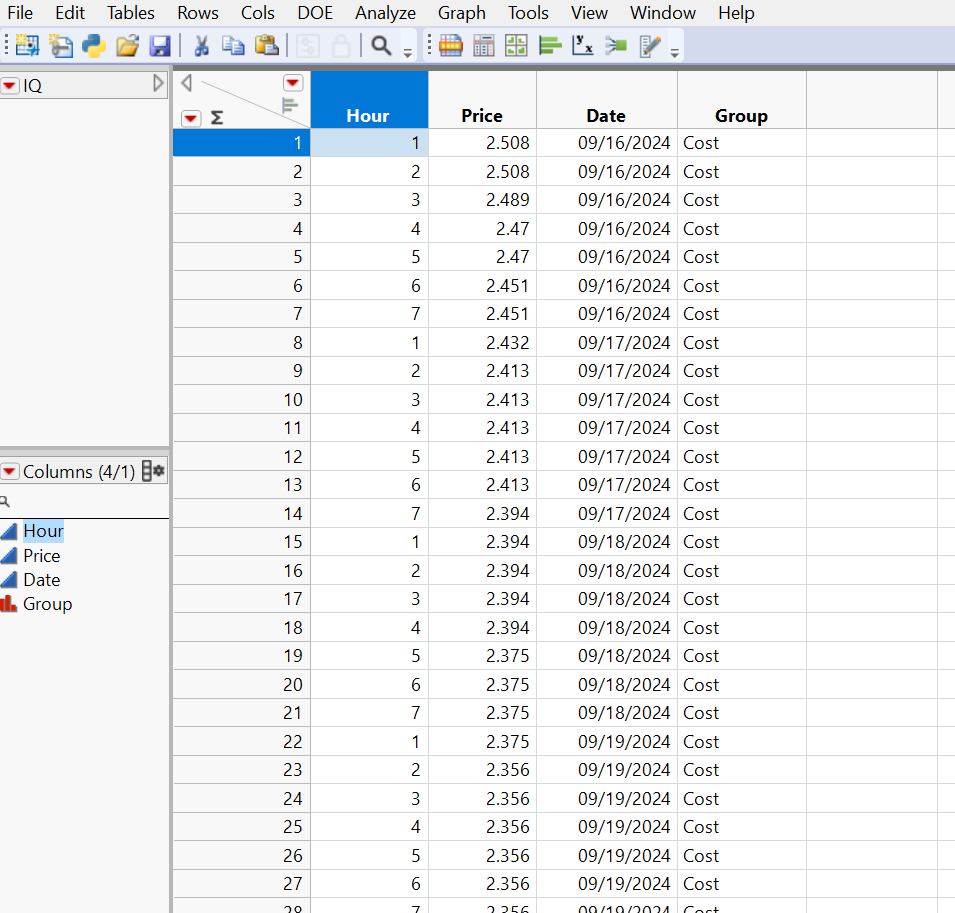Open Fit Y by X platform icon
The image size is (955, 913).
pos(583,45)
